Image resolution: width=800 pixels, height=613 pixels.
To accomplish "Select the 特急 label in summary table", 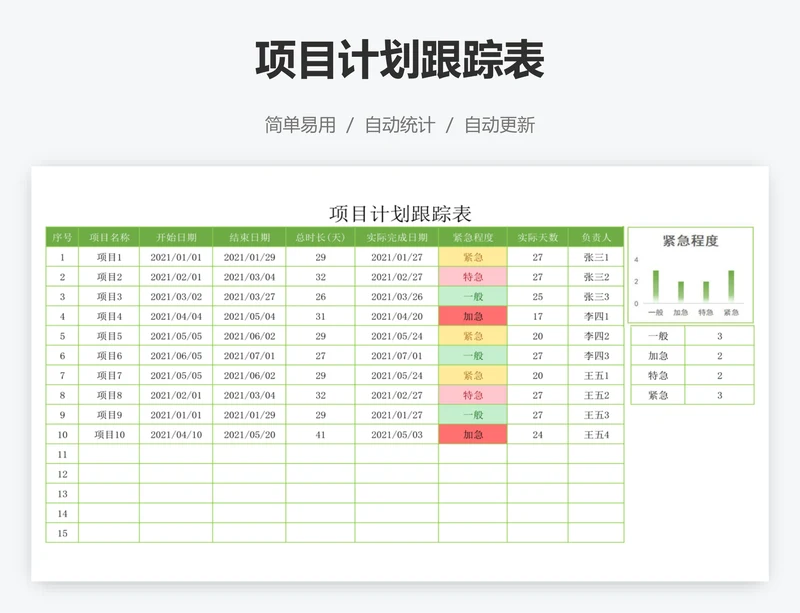I will click(x=658, y=376).
